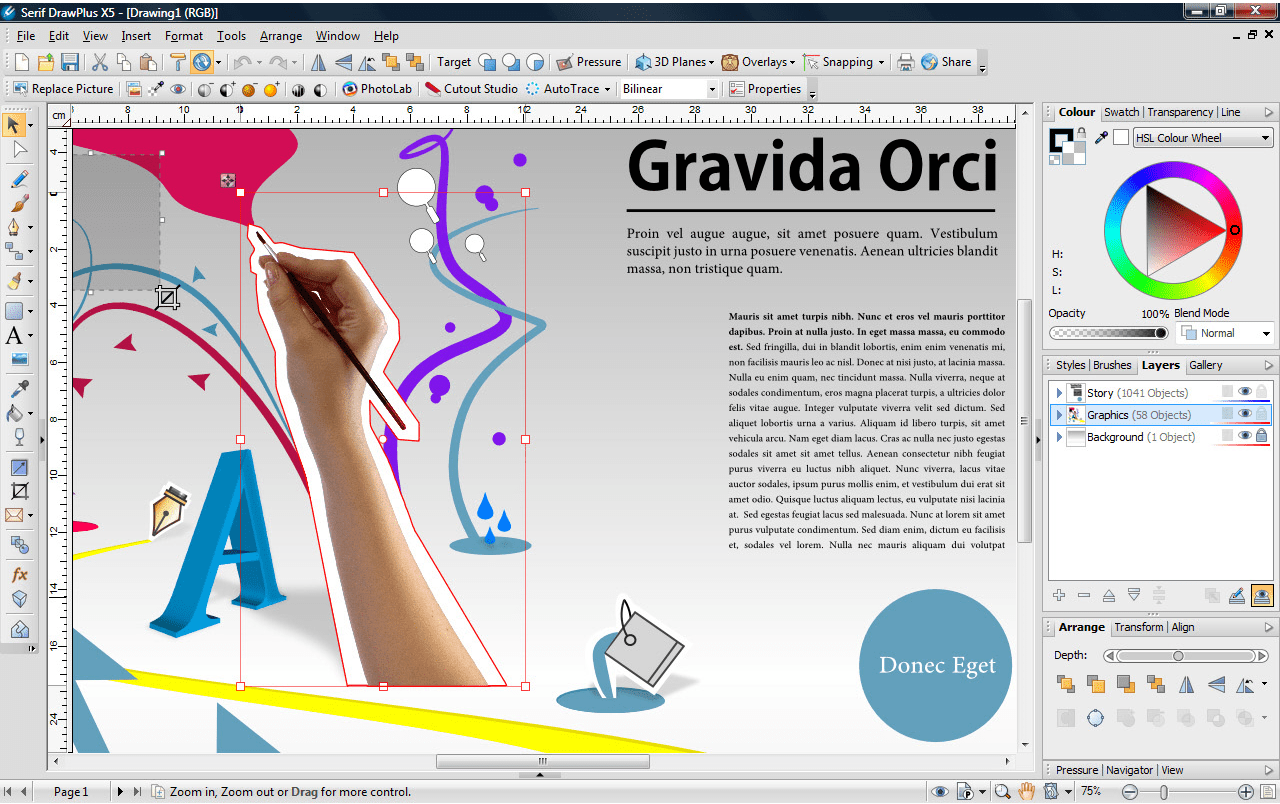The image size is (1280, 804).
Task: Hide the Story layer
Action: [x=1245, y=392]
